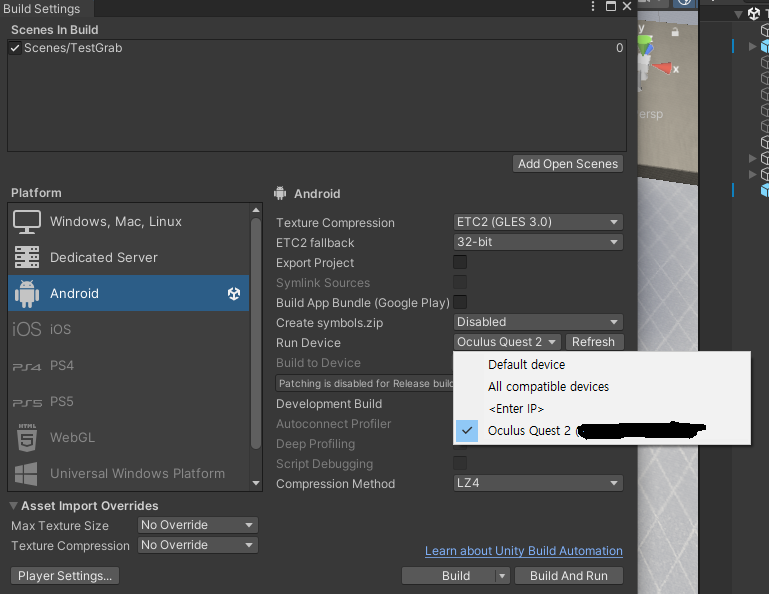The width and height of the screenshot is (769, 594).
Task: Enable the Export Project checkbox
Action: coord(460,262)
